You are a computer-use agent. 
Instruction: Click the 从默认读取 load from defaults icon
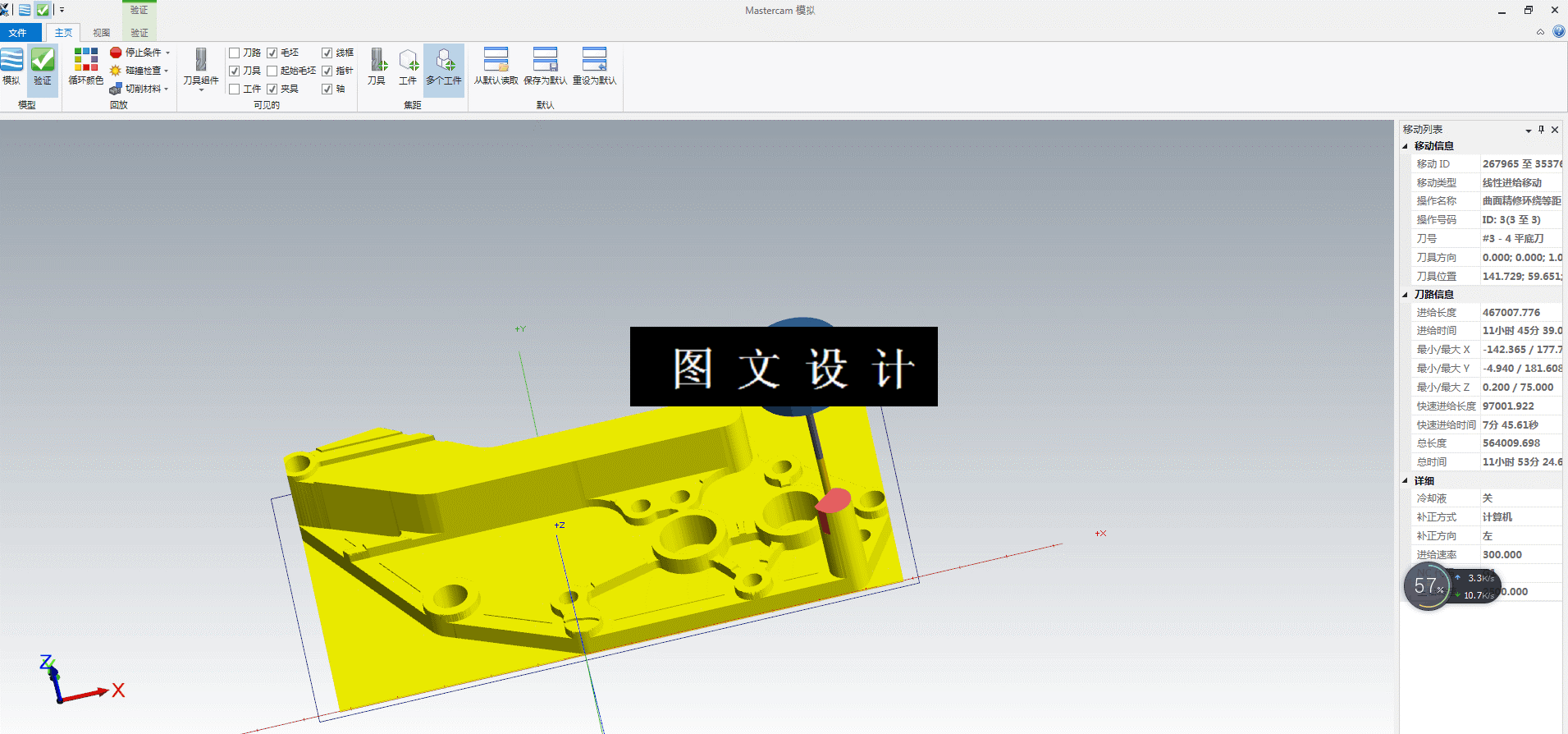pyautogui.click(x=496, y=60)
